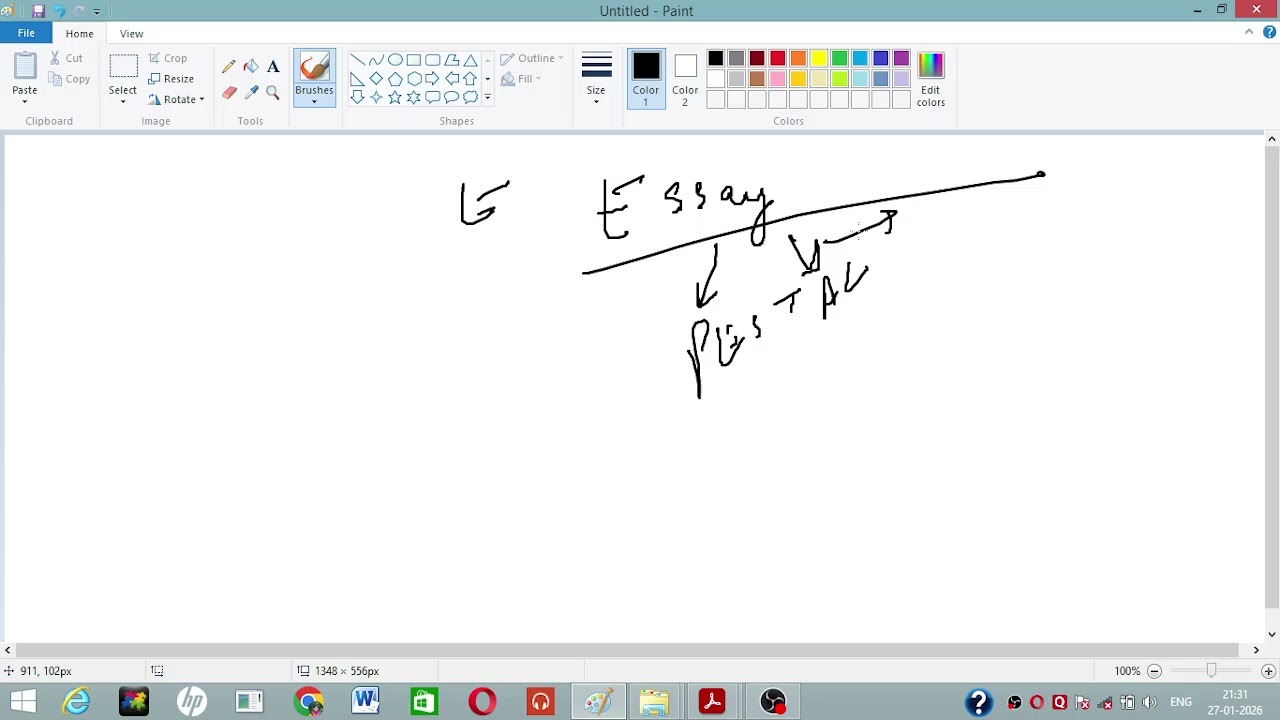
Task: Click the Brushes tool icon
Action: pos(314,67)
